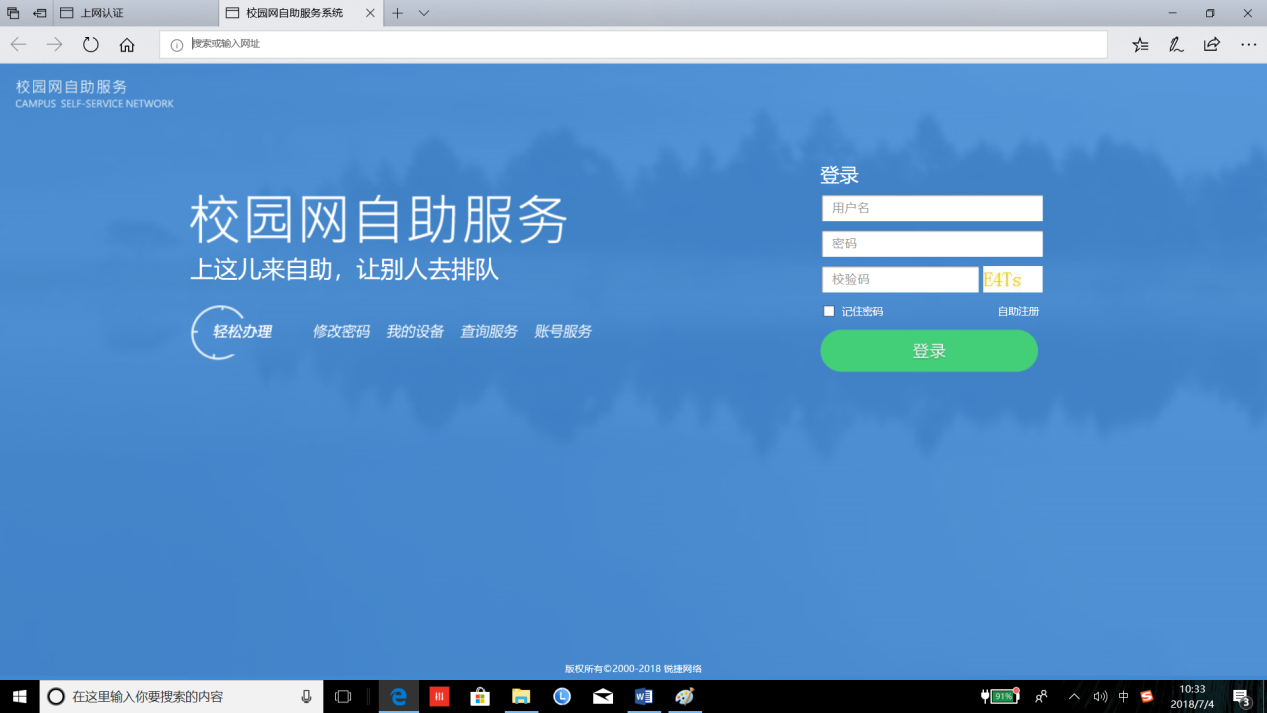Select the 校园网自助服务系统 tab
The height and width of the screenshot is (713, 1267).
point(294,13)
